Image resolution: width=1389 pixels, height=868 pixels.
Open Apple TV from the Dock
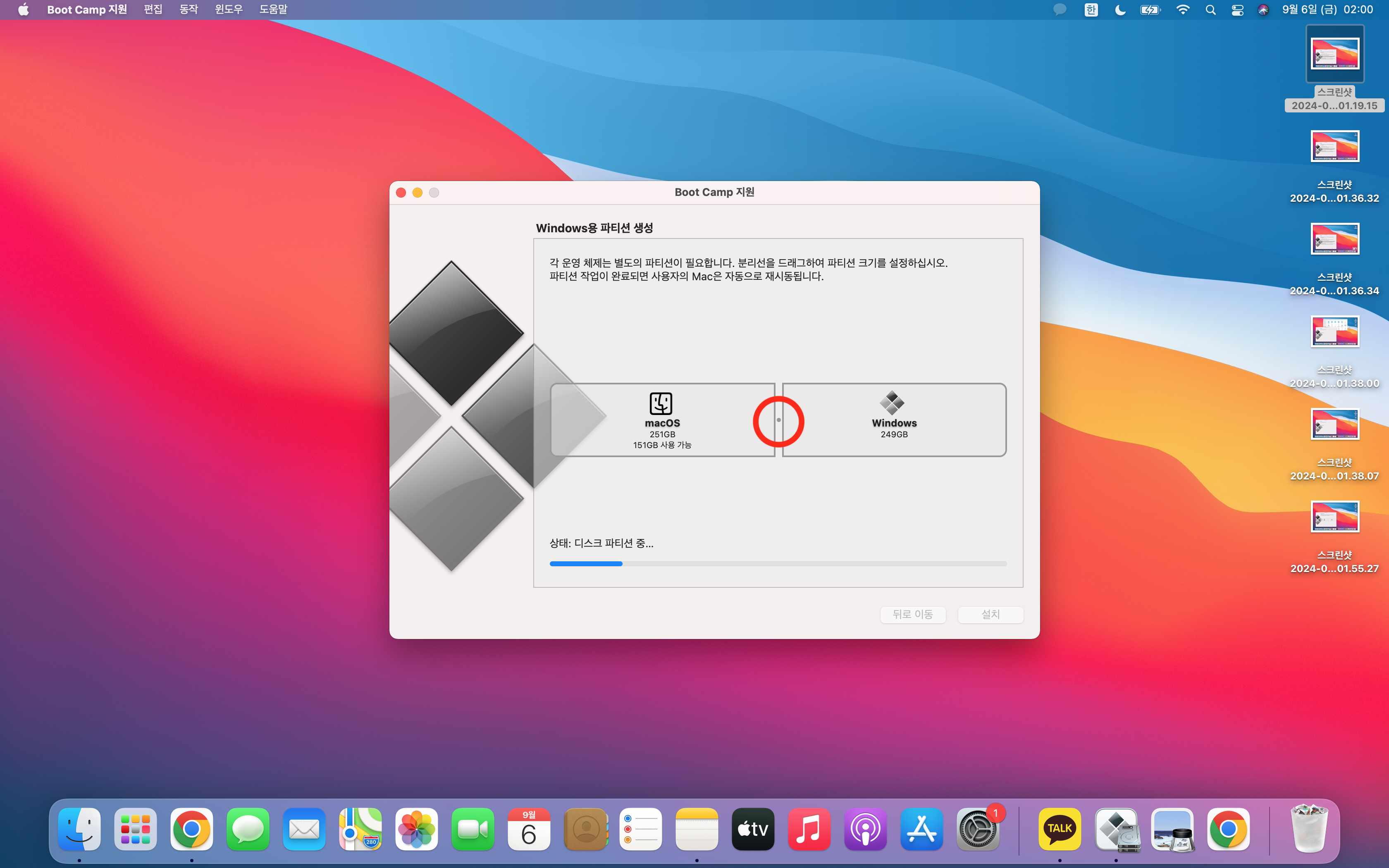point(753,829)
